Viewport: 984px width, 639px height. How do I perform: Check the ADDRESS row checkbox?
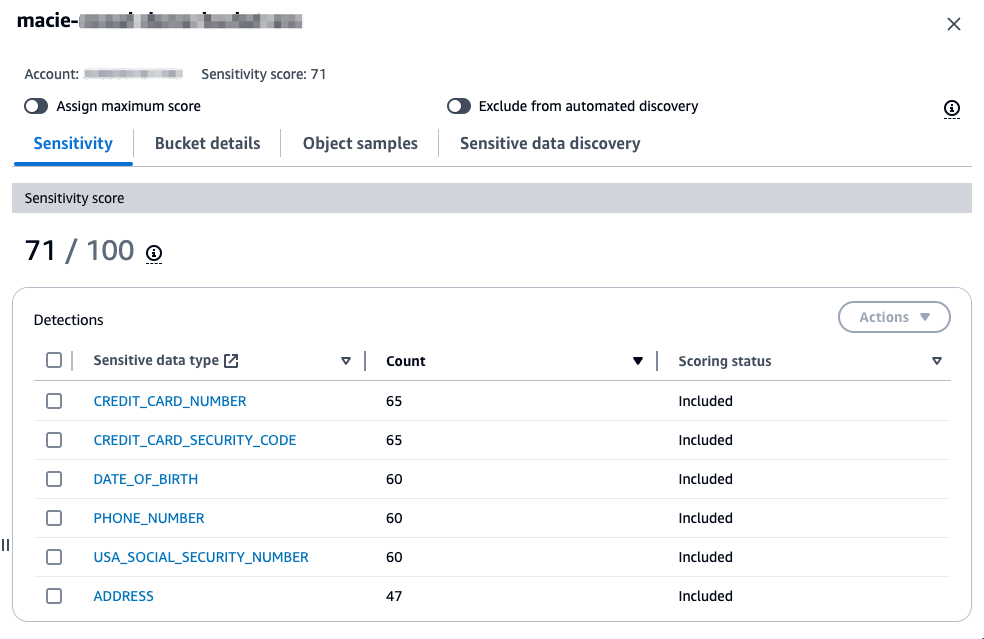point(54,596)
